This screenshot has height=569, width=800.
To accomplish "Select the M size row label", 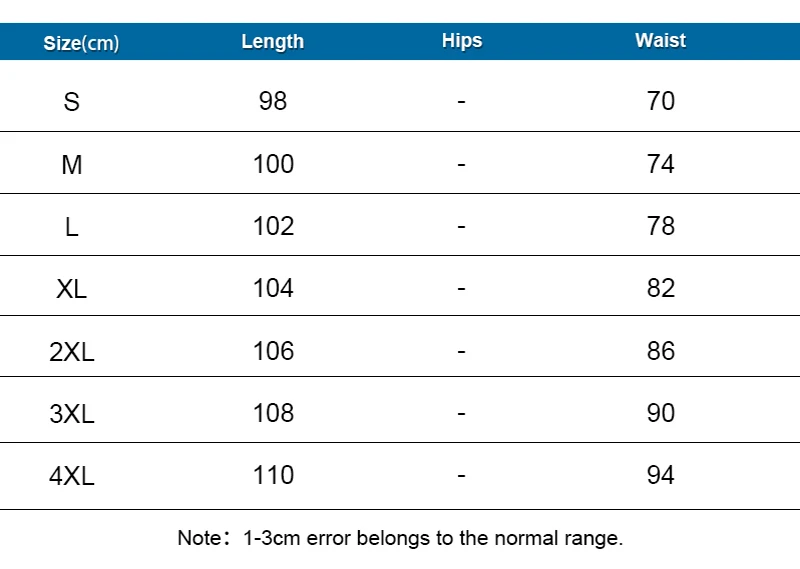I will (x=71, y=165).
